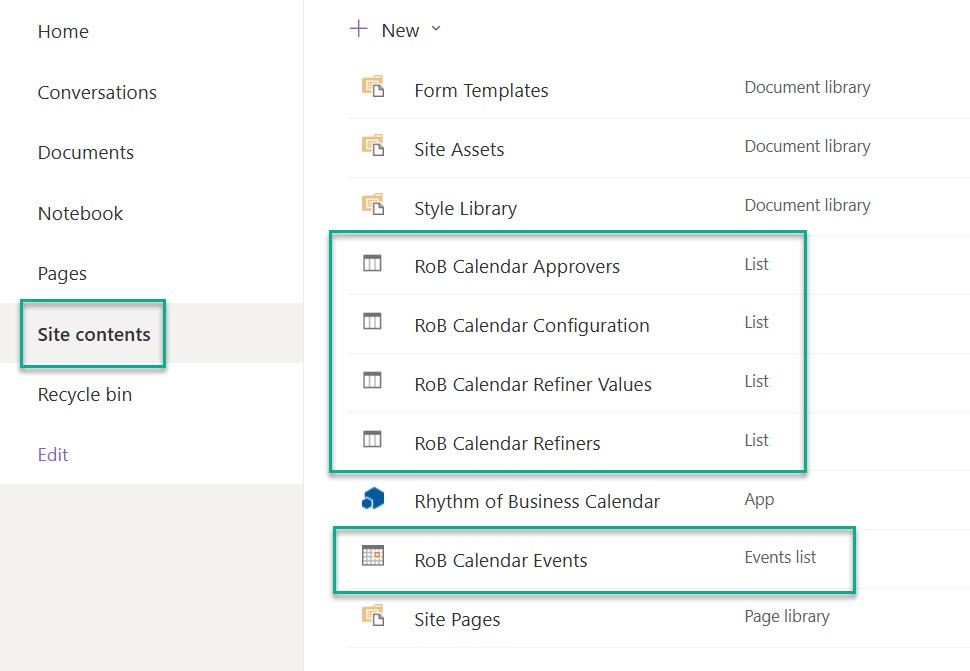Screen dimensions: 970x671
Task: Click the RoB Calendar Refiner Values list icon
Action: [372, 380]
